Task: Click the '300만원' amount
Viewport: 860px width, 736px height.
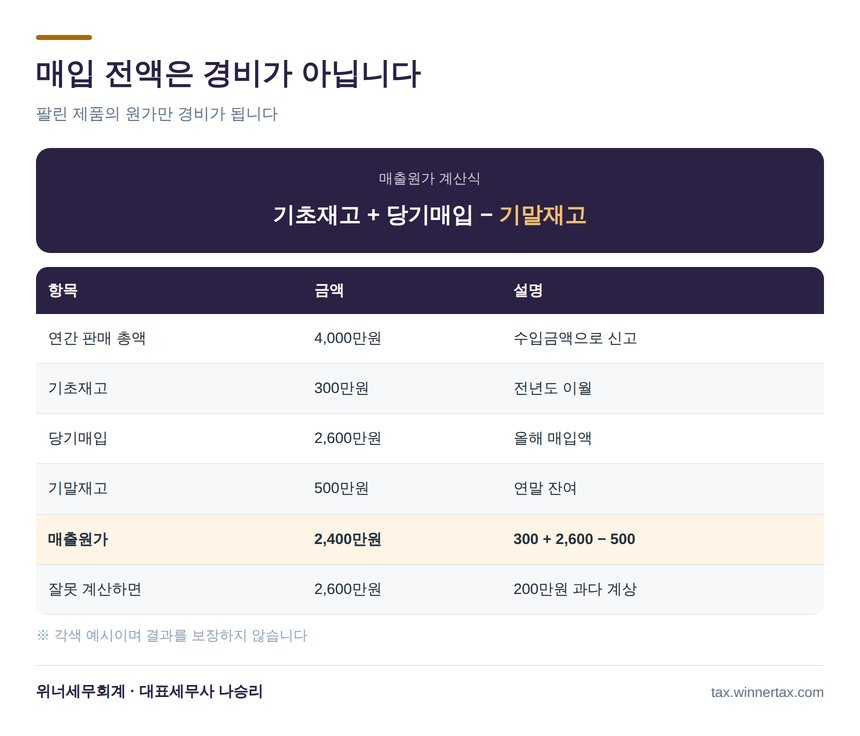Action: pos(341,388)
